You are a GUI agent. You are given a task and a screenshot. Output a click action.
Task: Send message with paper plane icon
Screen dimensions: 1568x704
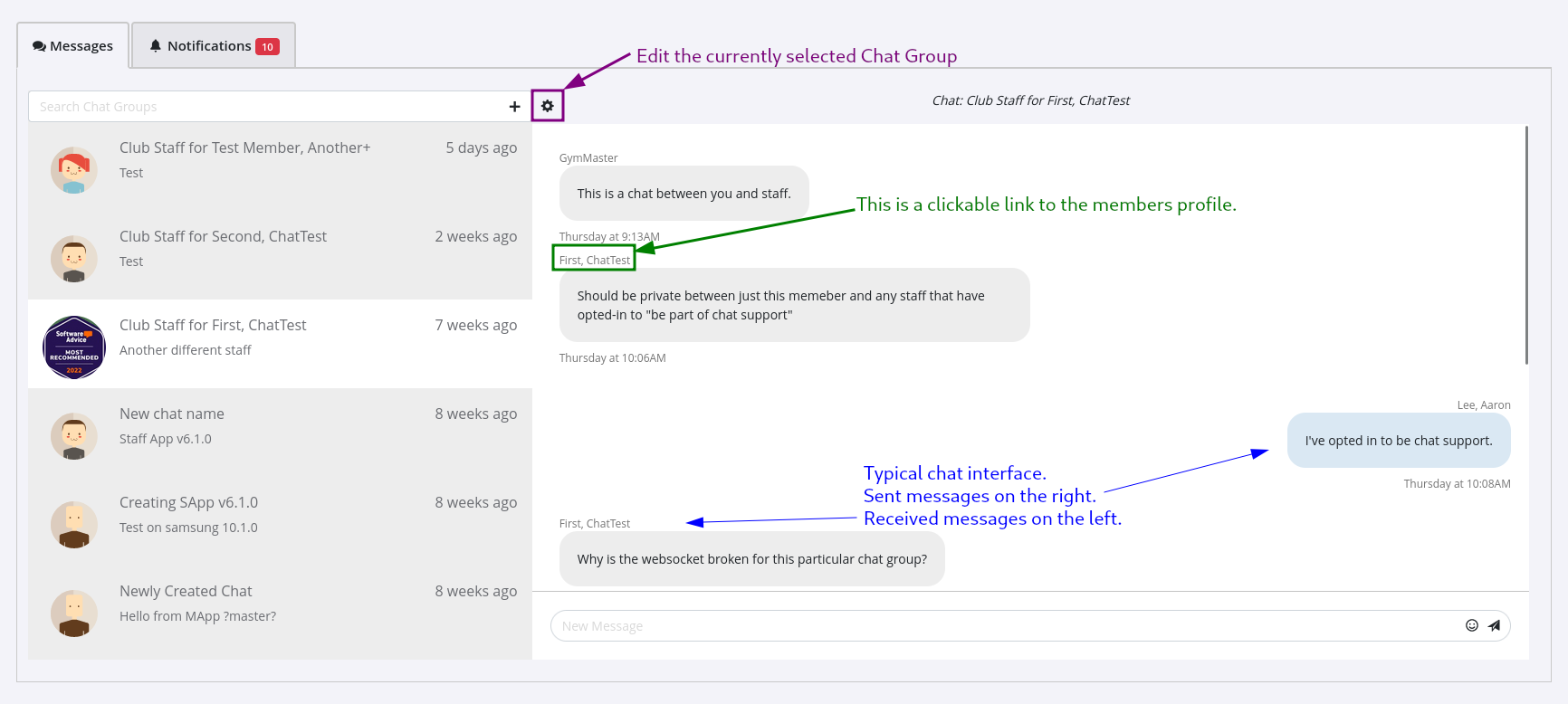(x=1494, y=625)
